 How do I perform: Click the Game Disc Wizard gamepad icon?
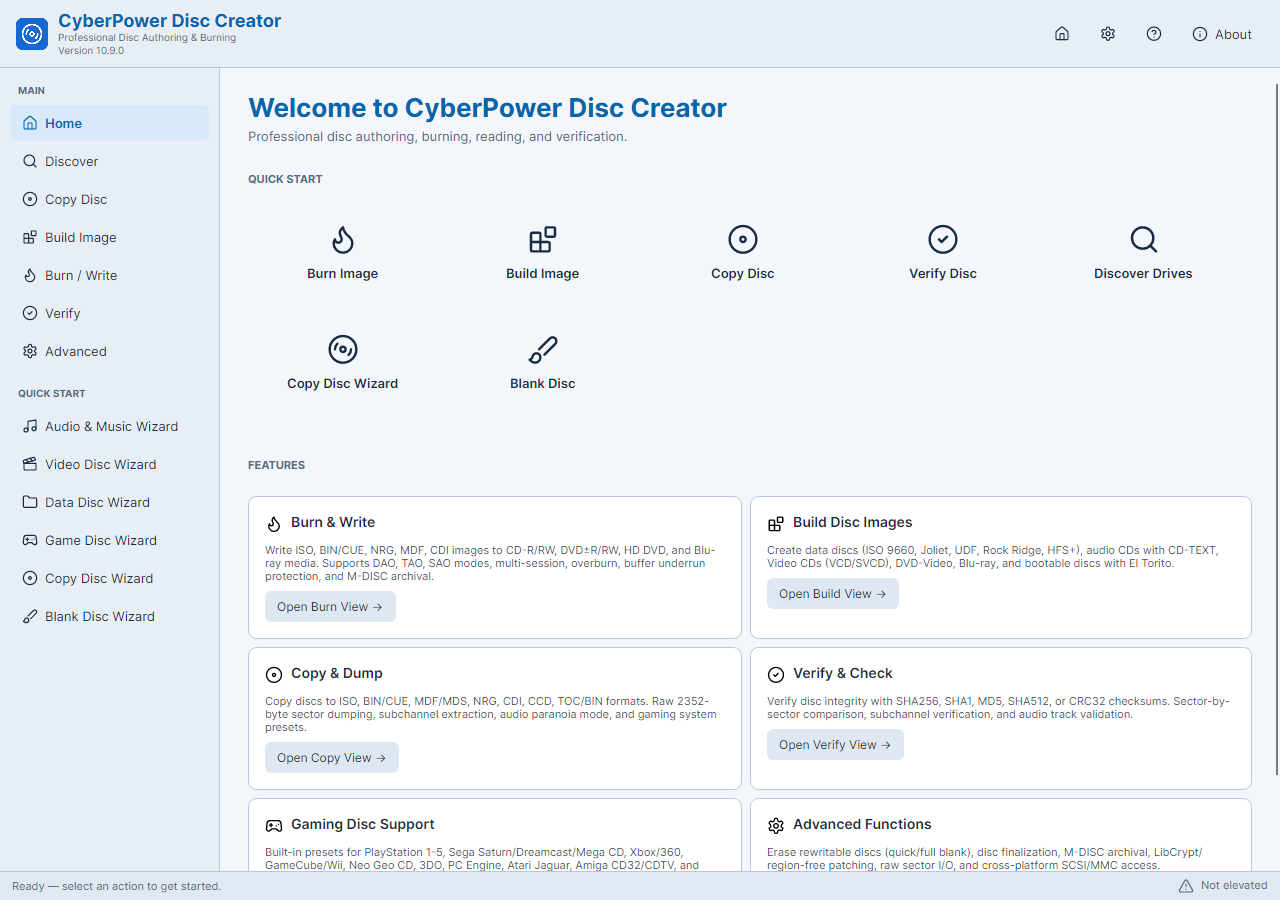(x=30, y=540)
